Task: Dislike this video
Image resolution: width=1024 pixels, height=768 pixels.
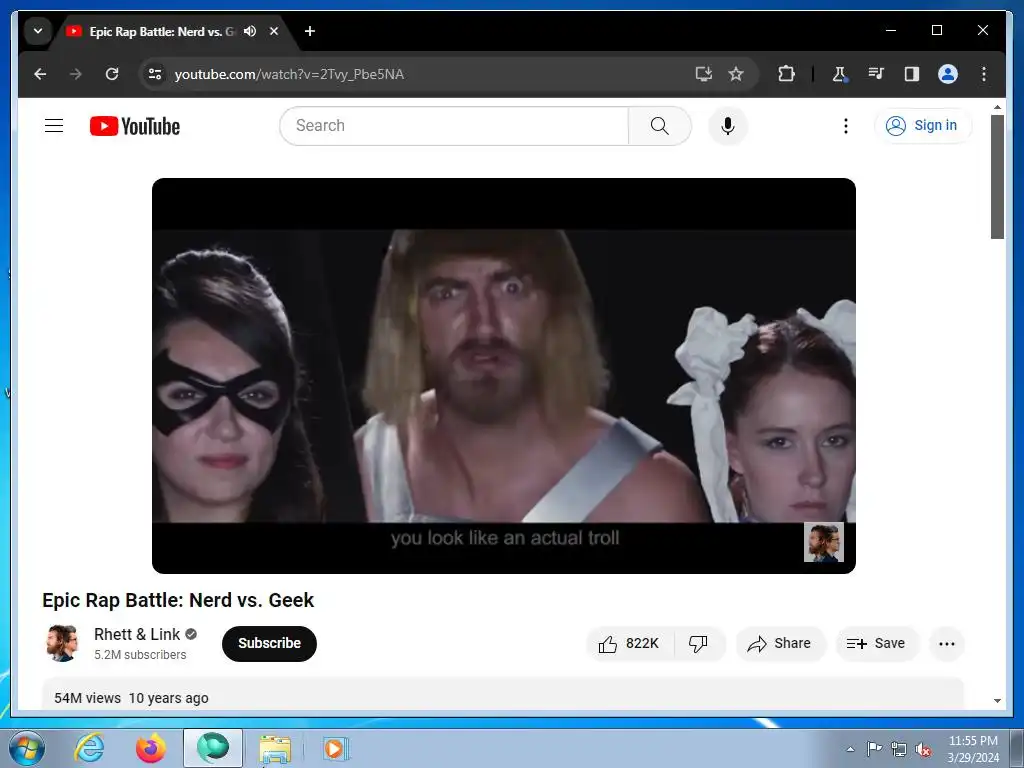Action: click(699, 644)
